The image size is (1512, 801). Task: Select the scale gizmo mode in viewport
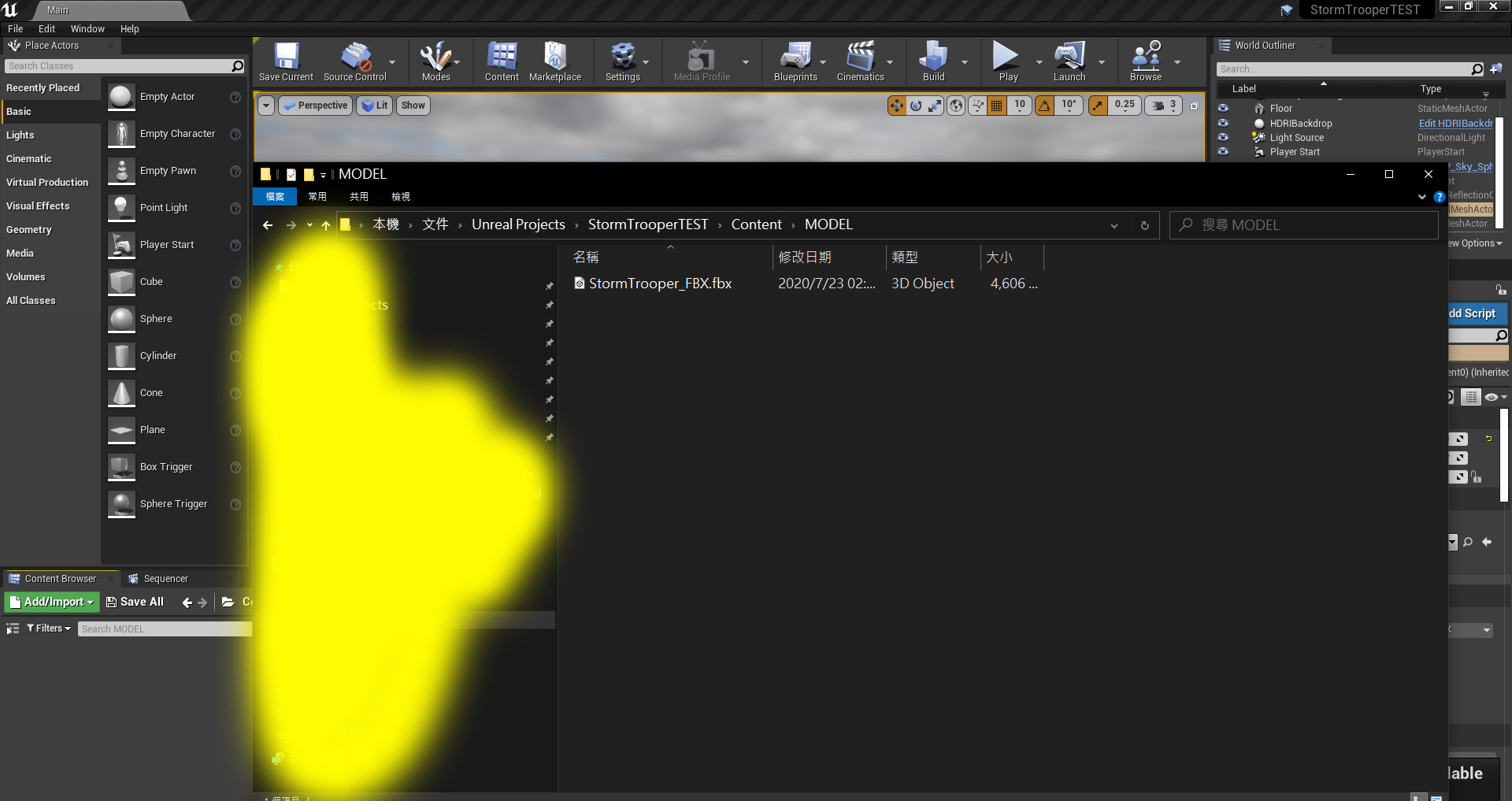tap(935, 106)
